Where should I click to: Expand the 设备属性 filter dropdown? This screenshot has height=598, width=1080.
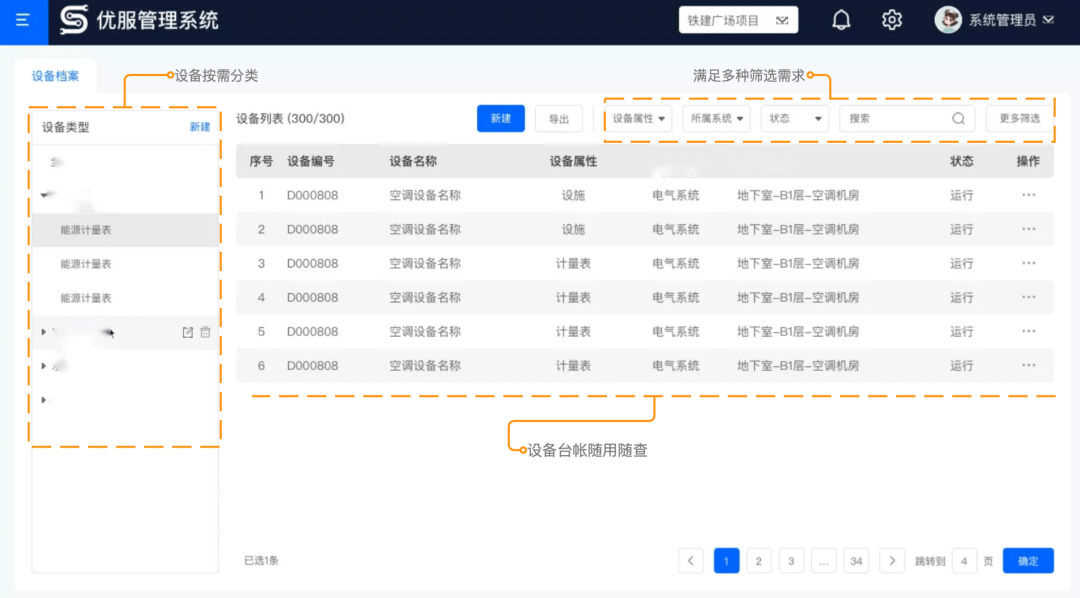639,118
